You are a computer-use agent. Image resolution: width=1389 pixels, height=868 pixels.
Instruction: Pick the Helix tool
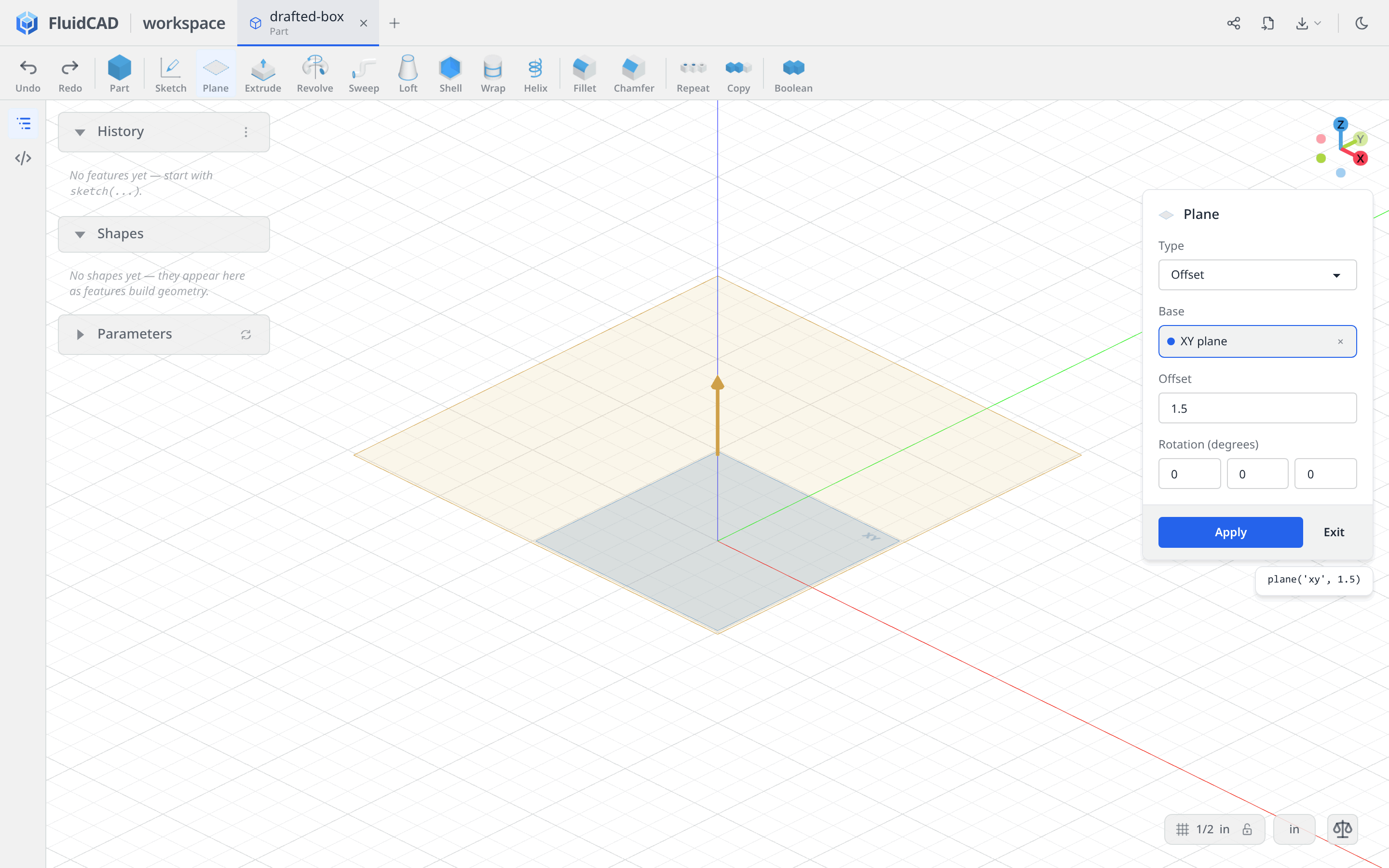pyautogui.click(x=535, y=73)
